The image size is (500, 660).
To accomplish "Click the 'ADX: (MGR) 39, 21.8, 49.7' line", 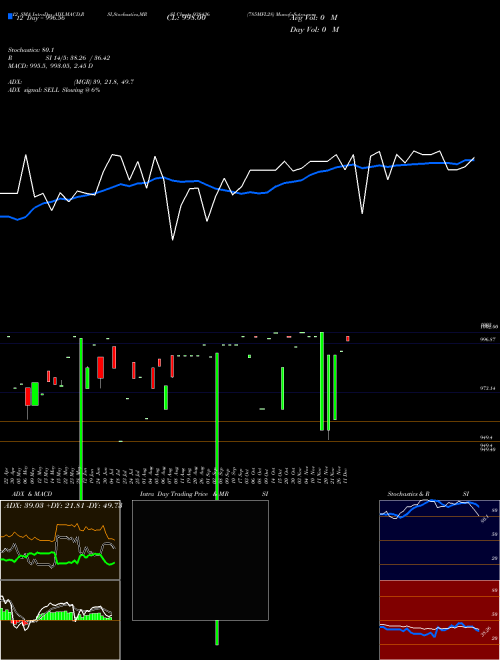I will [71, 82].
